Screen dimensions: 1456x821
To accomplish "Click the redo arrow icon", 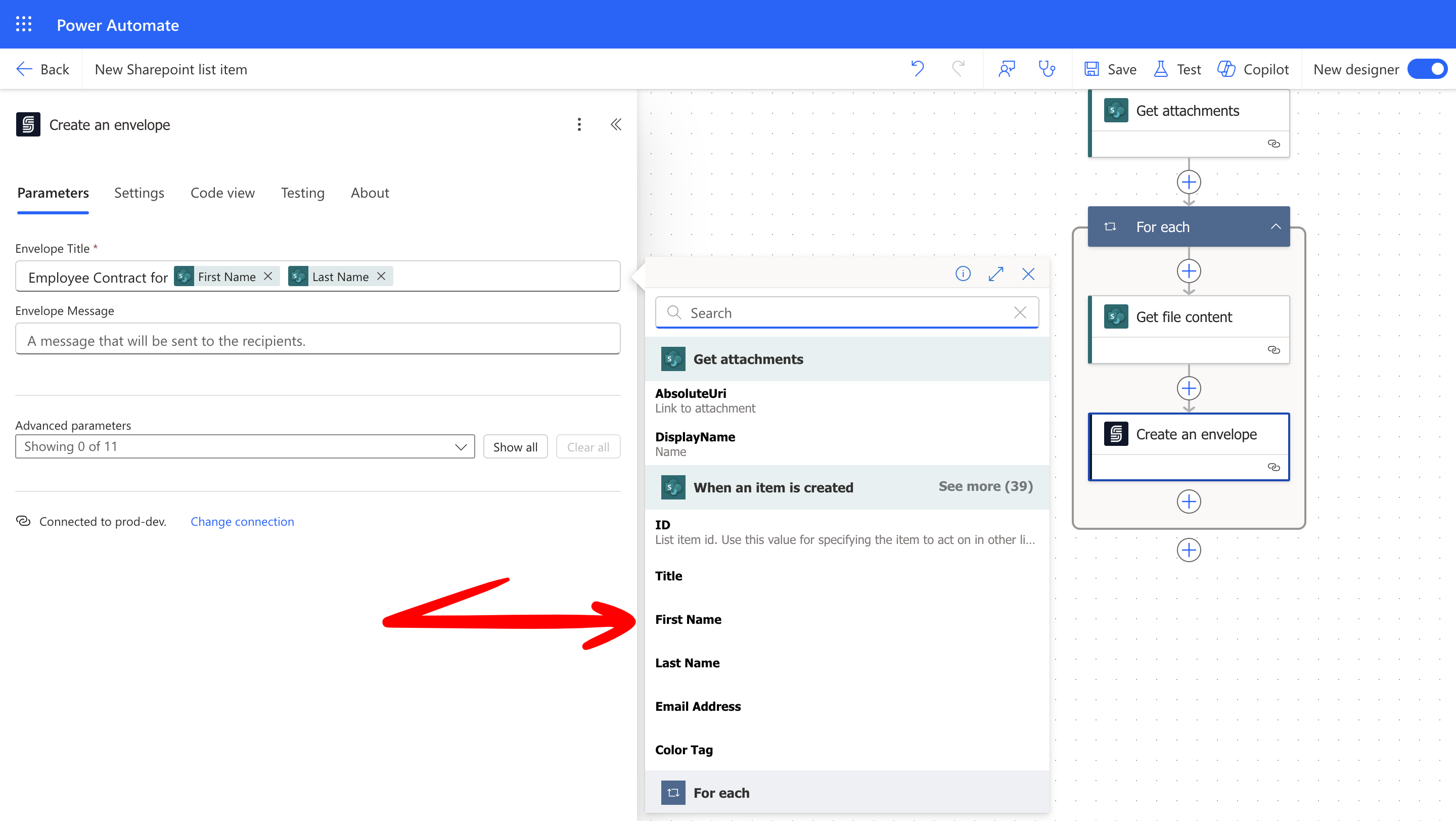I will (x=959, y=68).
